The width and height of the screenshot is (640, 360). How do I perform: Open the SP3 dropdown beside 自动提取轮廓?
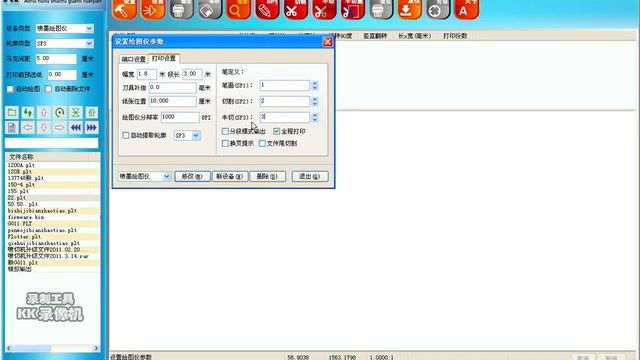coord(196,135)
